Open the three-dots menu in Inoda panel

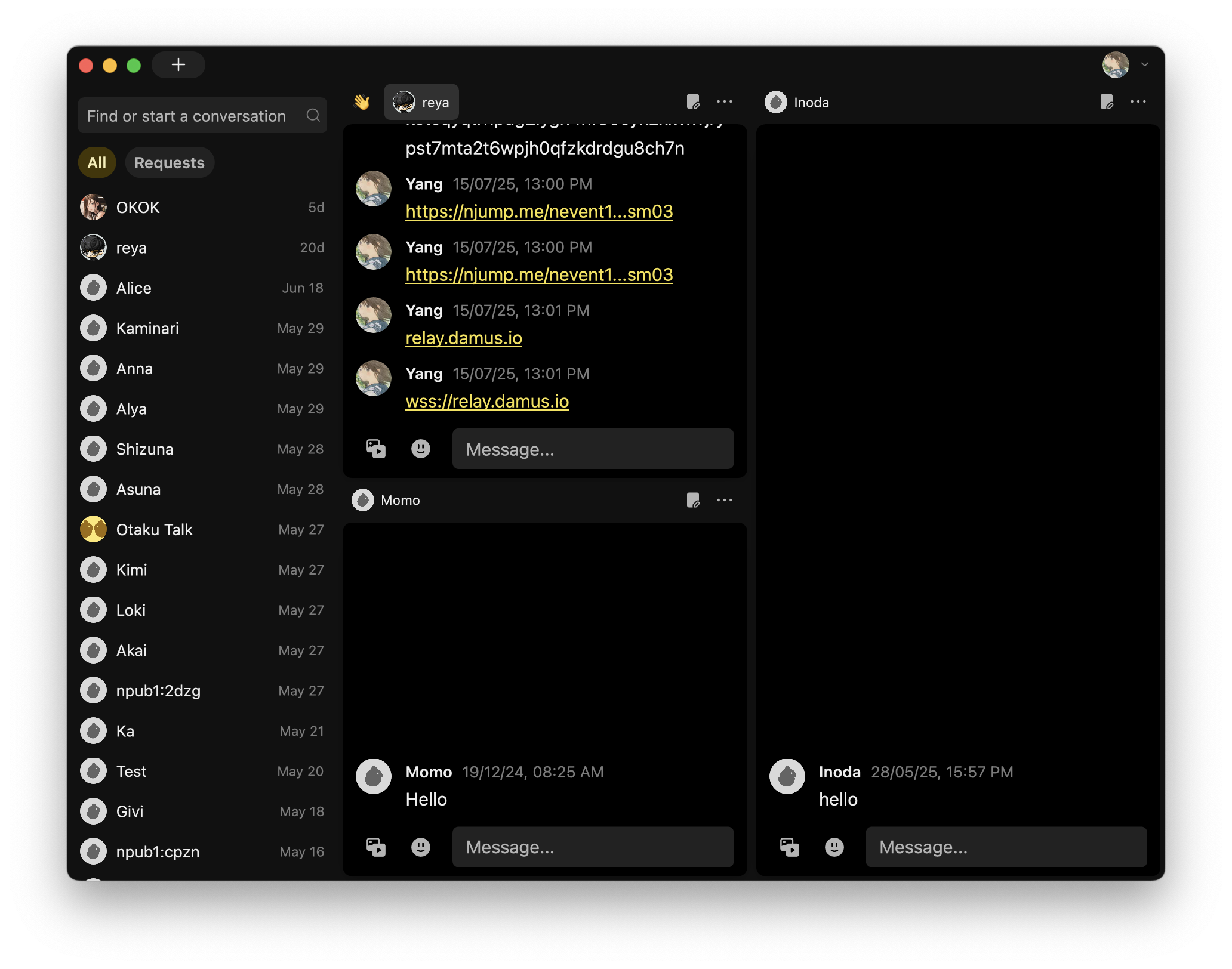click(x=1138, y=102)
